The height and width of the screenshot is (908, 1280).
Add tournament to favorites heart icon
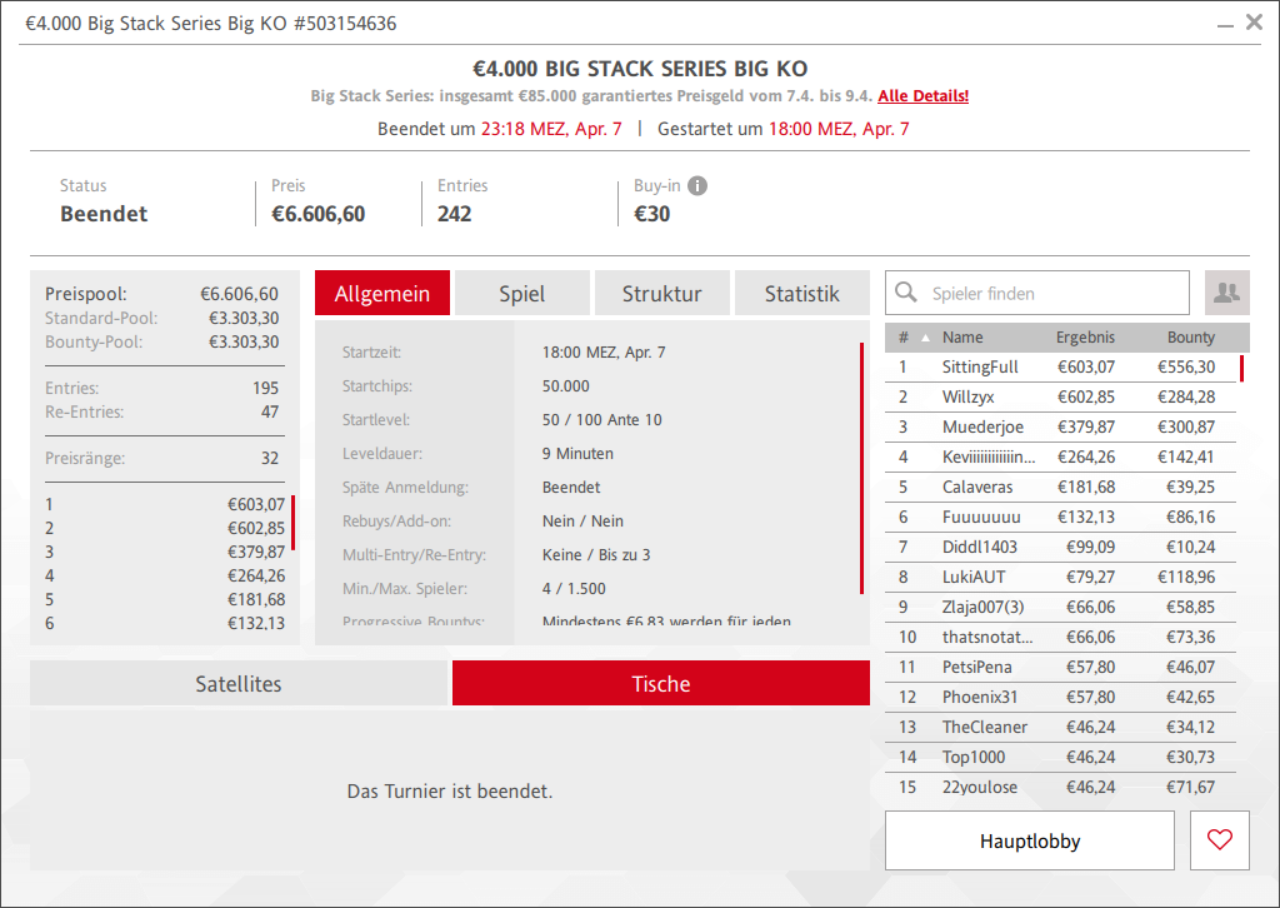pyautogui.click(x=1220, y=841)
